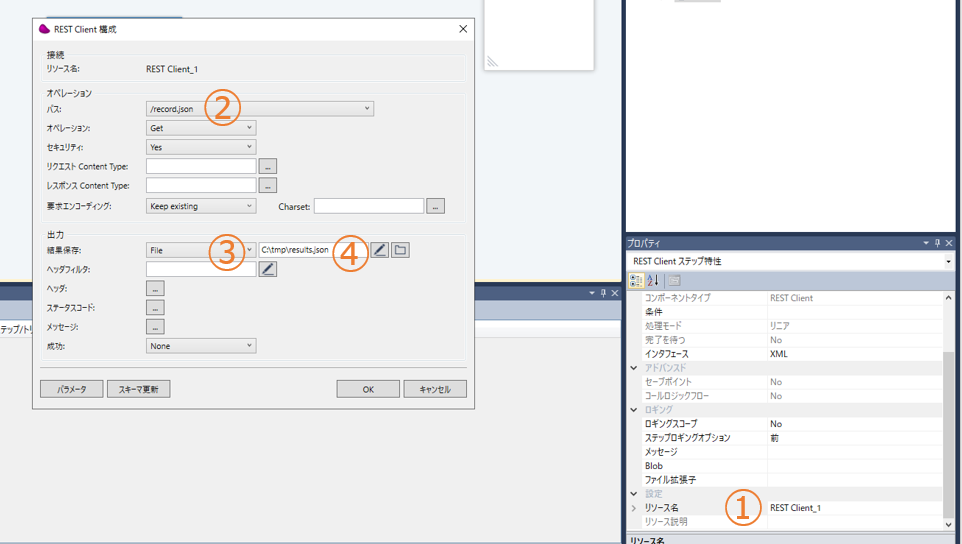Click the browse button for レスポンス Content Type

pyautogui.click(x=267, y=185)
